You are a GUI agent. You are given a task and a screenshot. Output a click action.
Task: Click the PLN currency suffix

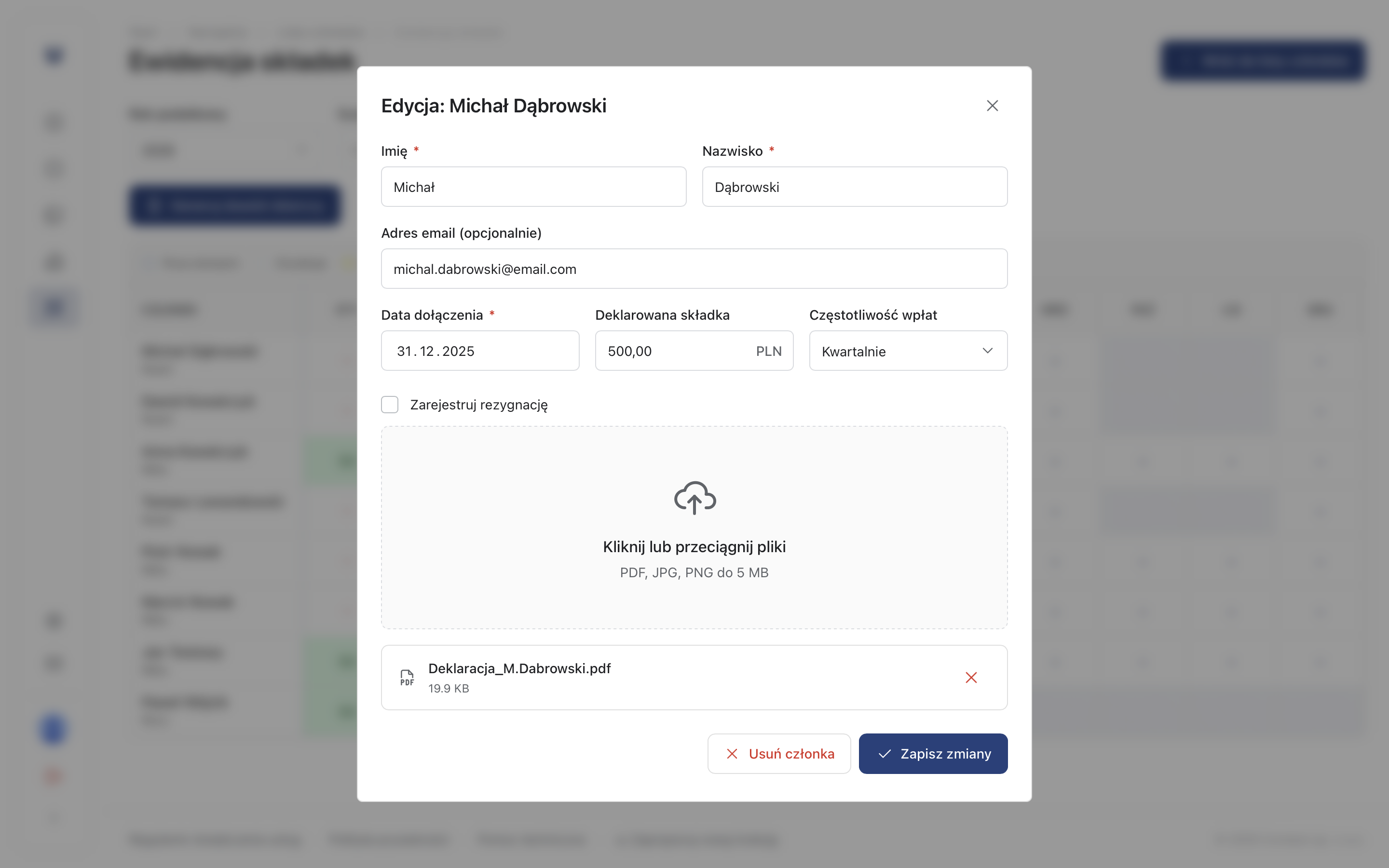coord(769,351)
